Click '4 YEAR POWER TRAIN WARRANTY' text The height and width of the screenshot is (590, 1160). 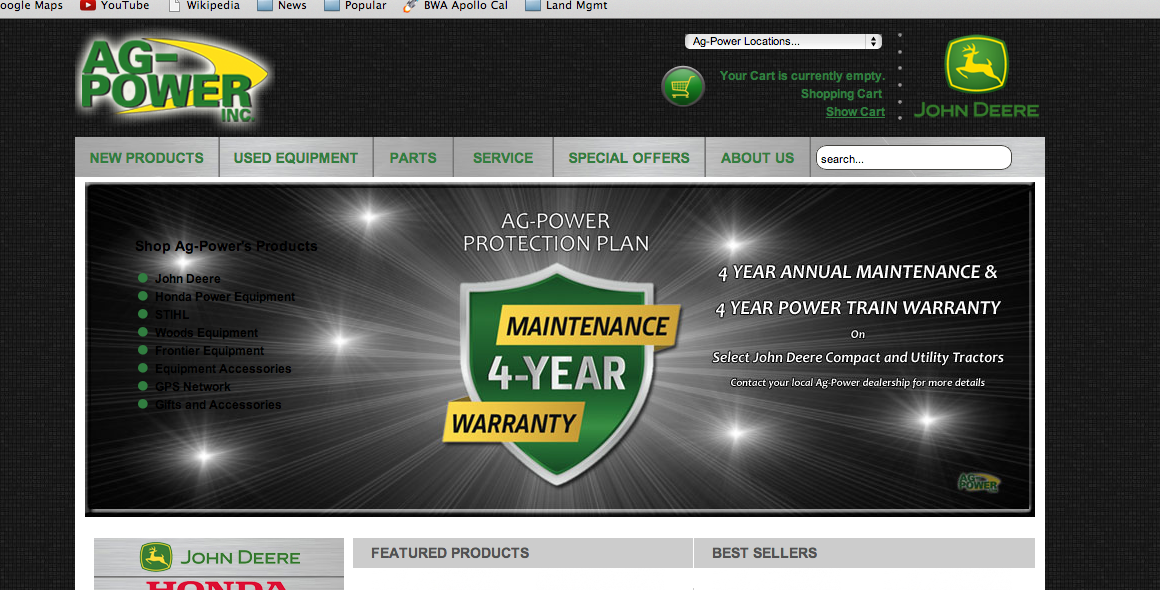point(857,308)
